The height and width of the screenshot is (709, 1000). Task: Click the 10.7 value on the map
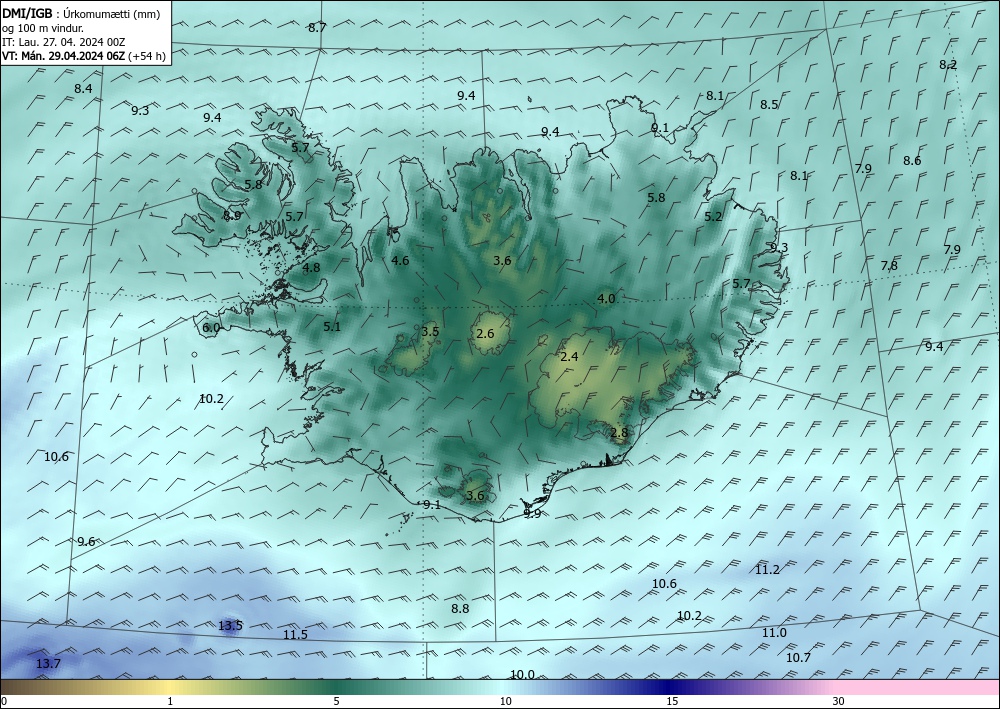(798, 657)
